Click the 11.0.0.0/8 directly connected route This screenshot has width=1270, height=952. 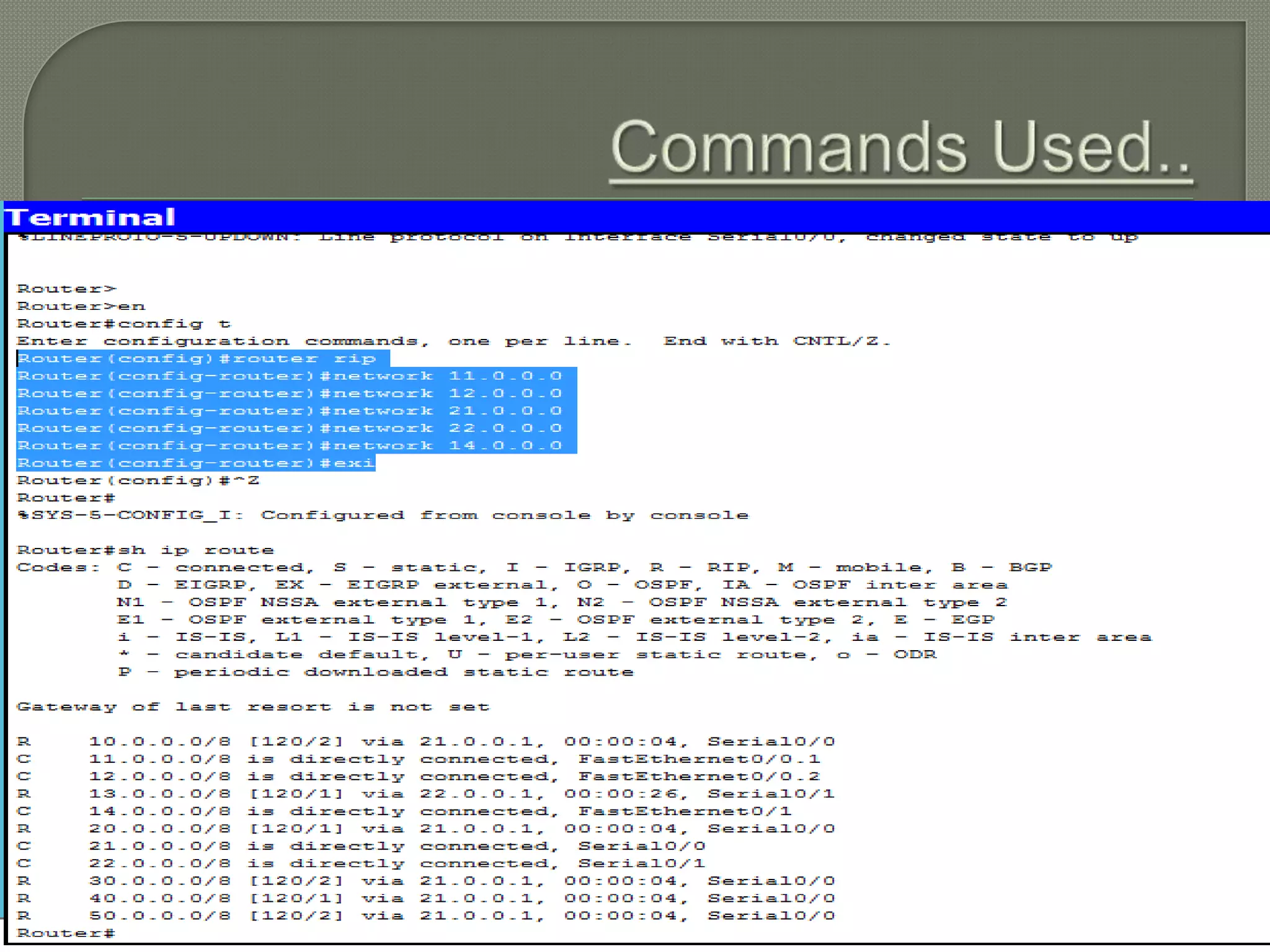pyautogui.click(x=419, y=759)
